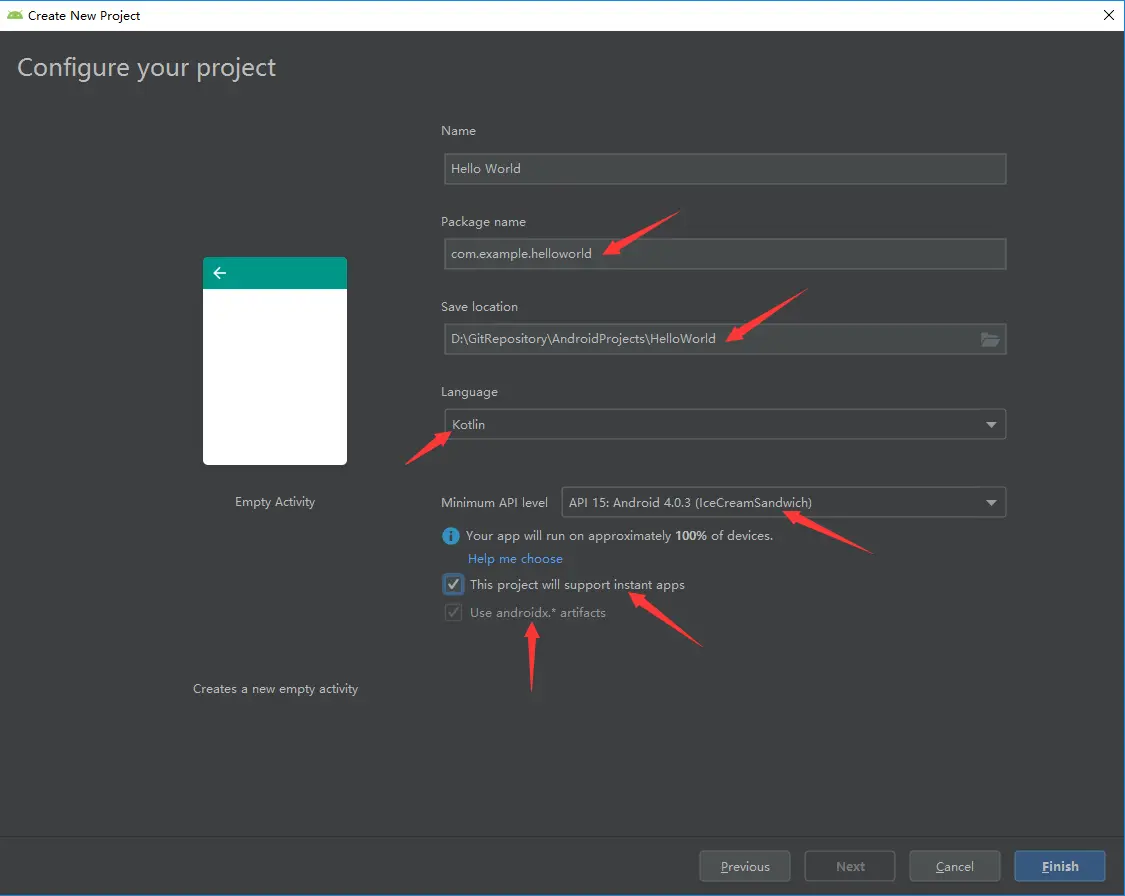Open the Help me choose link
Image resolution: width=1125 pixels, height=896 pixels.
[515, 559]
